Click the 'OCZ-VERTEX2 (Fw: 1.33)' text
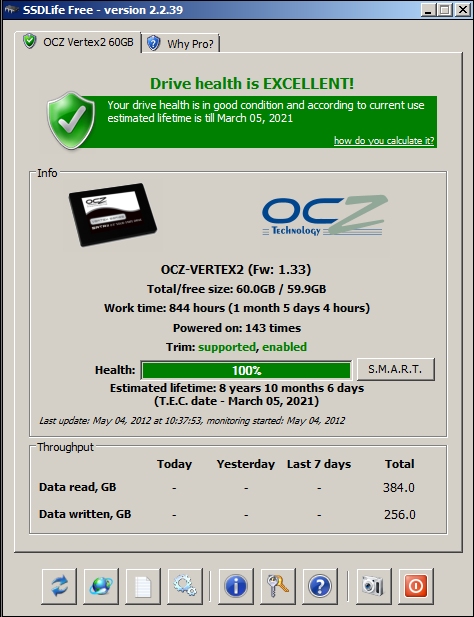 [236, 270]
